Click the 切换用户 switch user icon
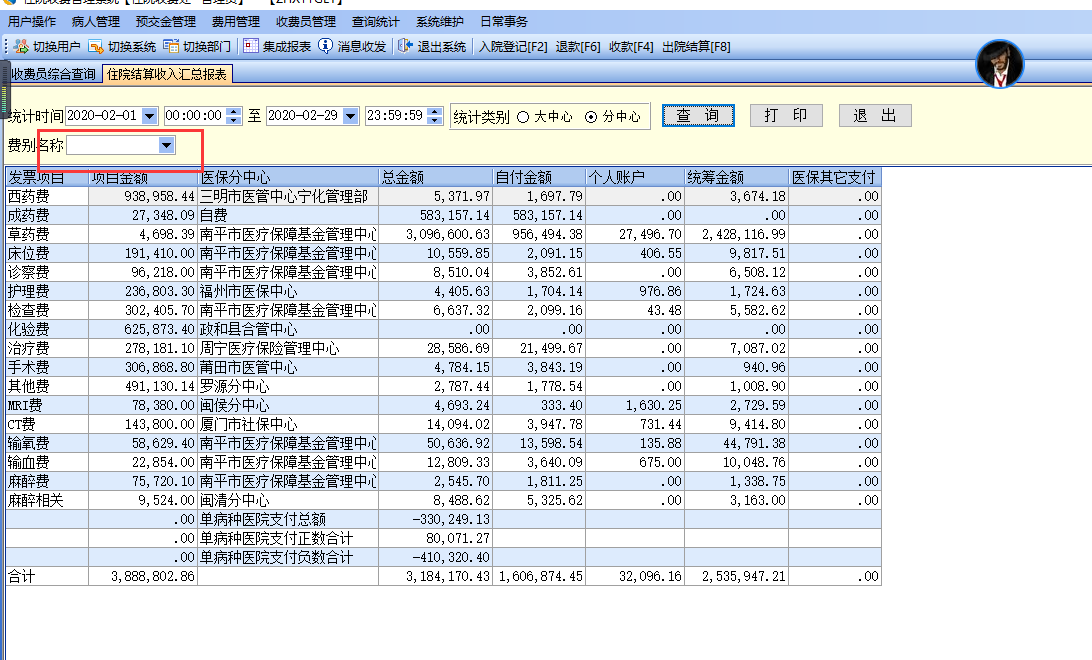Screen dimensions: 1092x660 pos(22,47)
